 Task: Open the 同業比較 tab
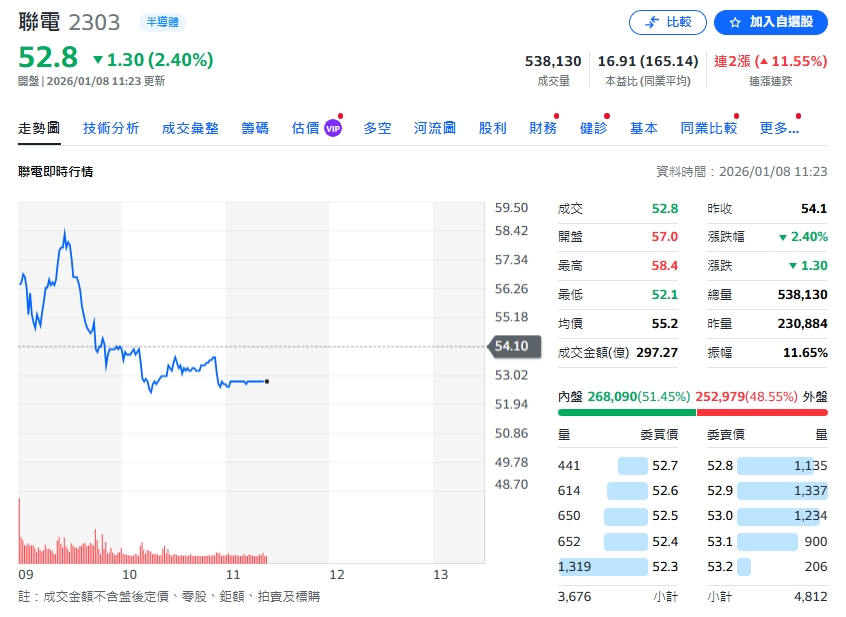coord(708,128)
